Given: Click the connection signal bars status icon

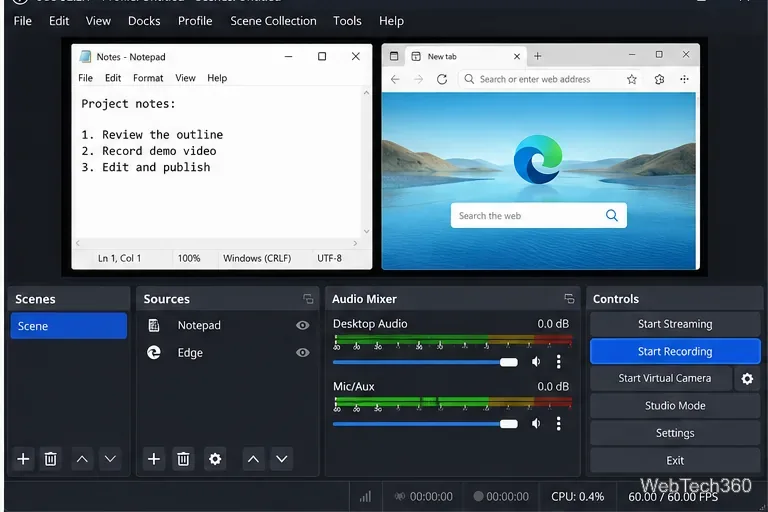Looking at the screenshot, I should coord(365,497).
